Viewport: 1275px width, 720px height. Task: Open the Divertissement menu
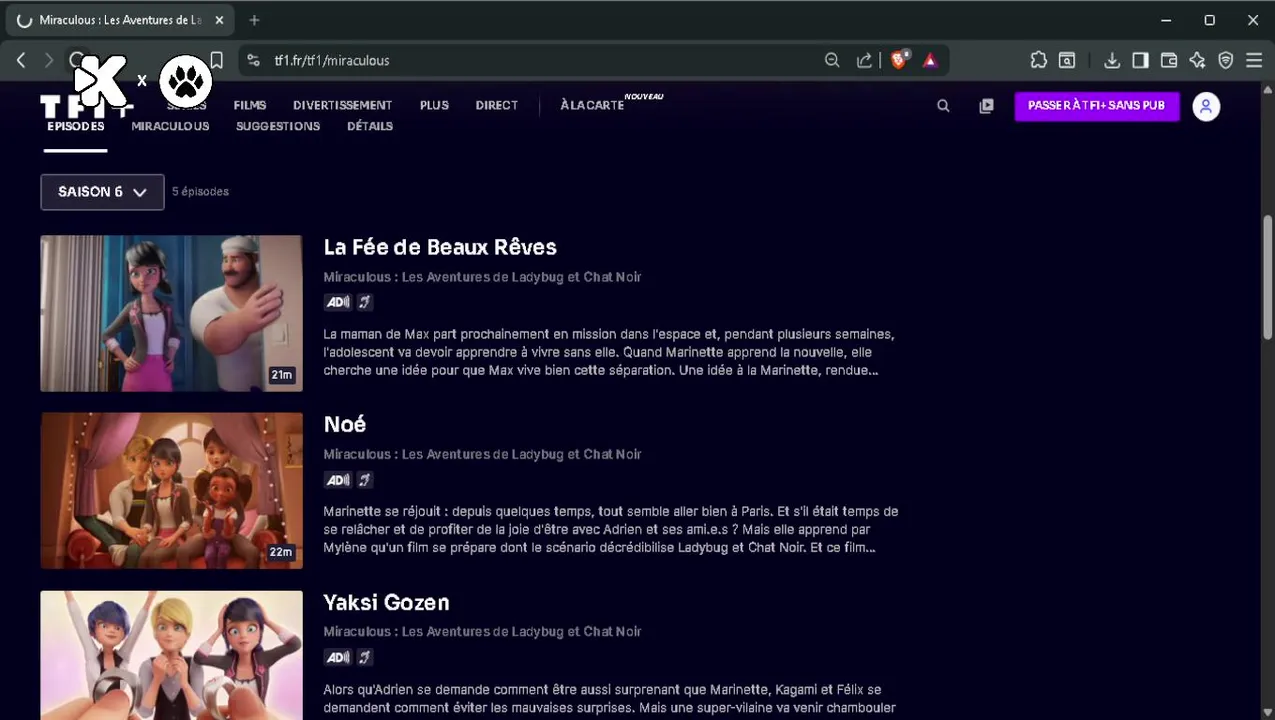tap(342, 105)
